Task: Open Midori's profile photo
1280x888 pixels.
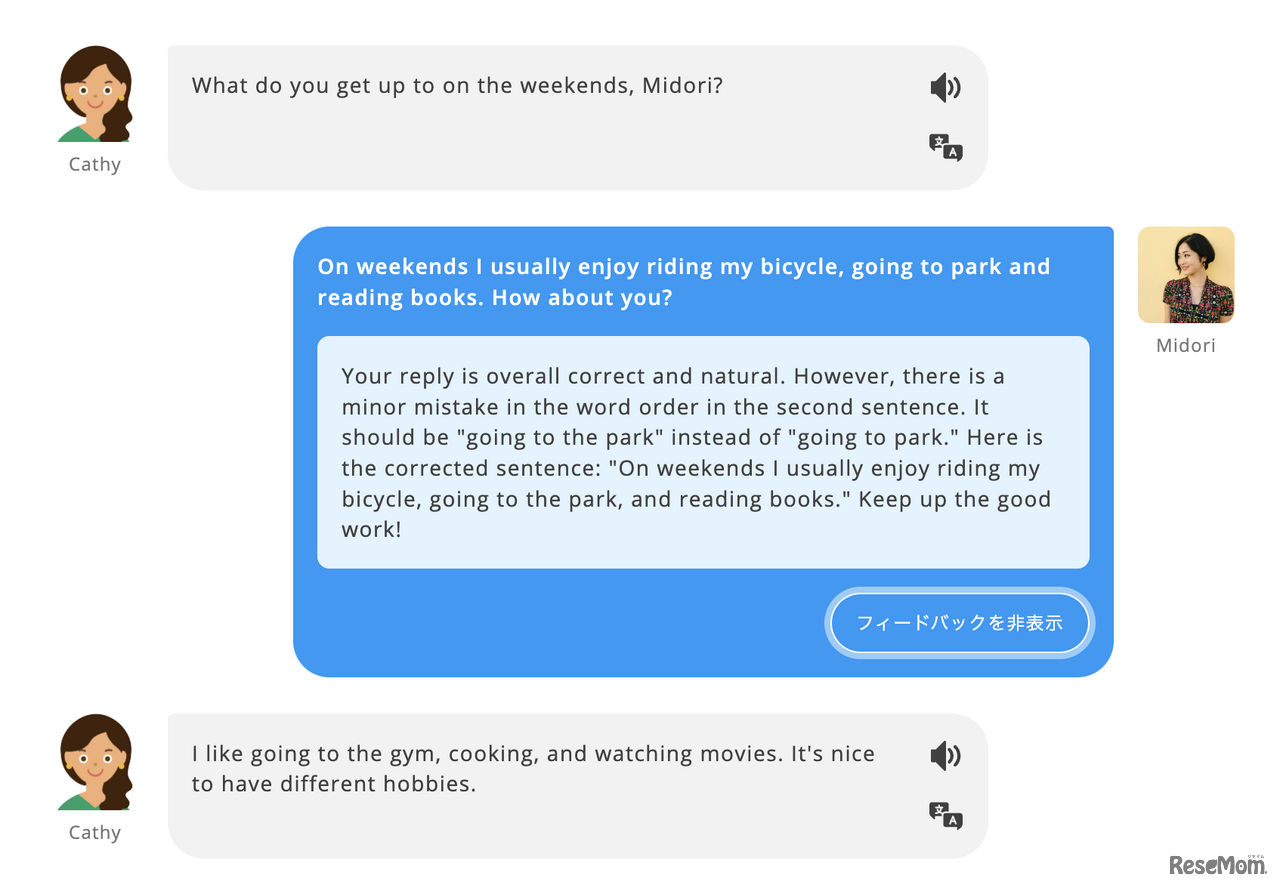Action: coord(1186,275)
